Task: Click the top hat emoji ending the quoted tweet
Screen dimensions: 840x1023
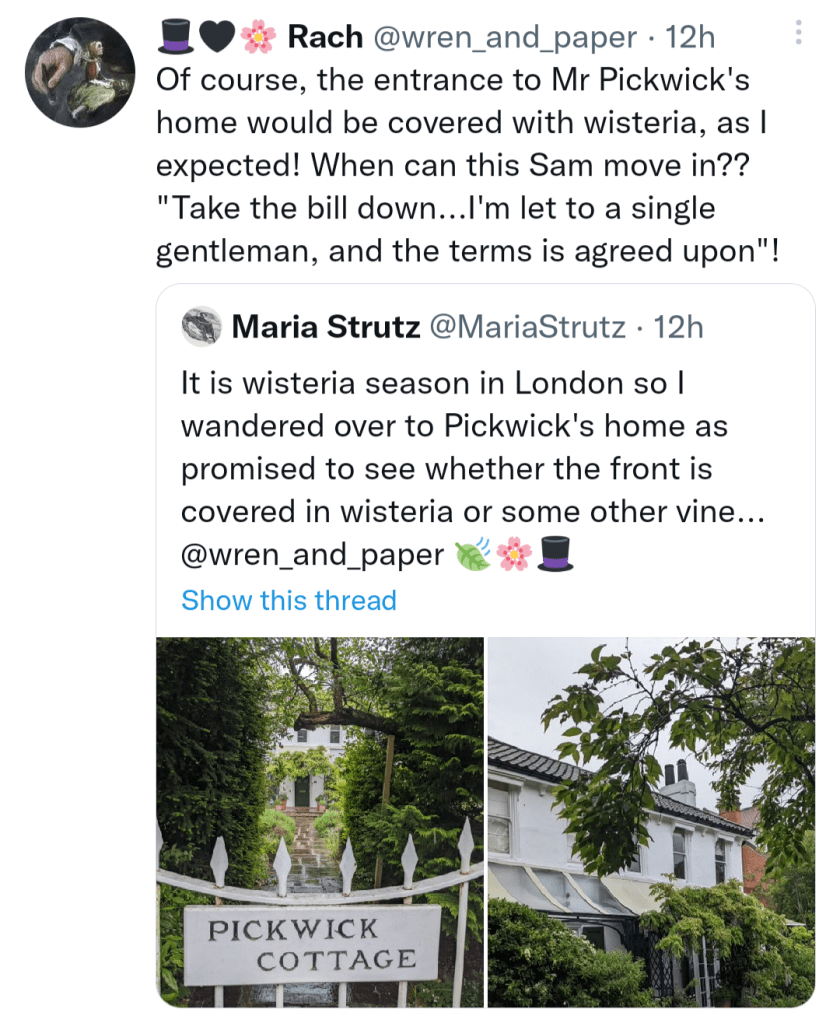Action: point(555,554)
